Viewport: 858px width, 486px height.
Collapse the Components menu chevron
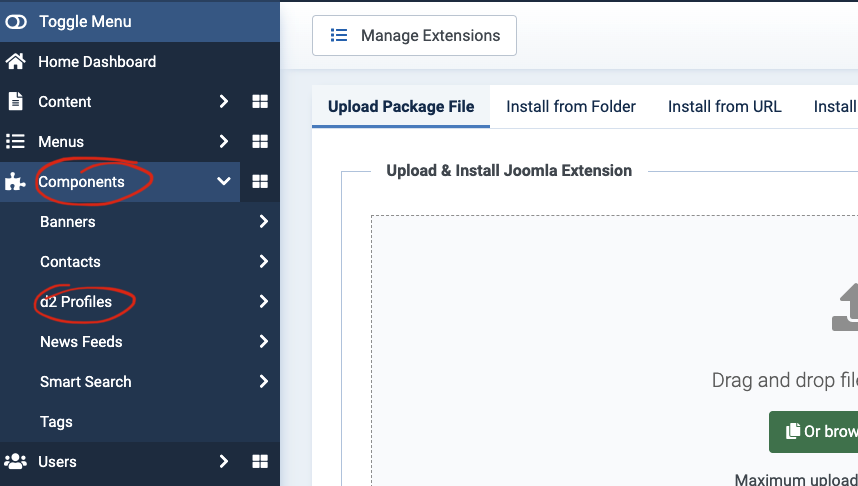click(x=223, y=181)
